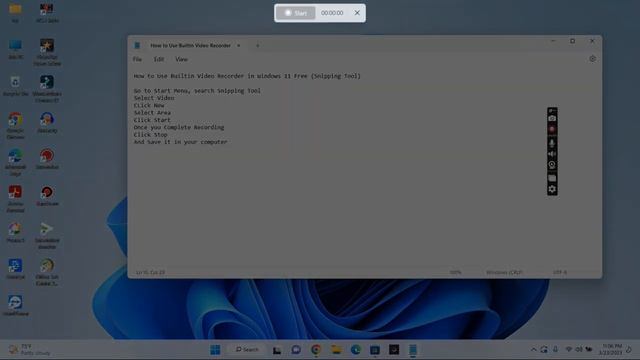
Task: Click the Ln, Col indicator in Notepad status bar
Action: [x=150, y=272]
